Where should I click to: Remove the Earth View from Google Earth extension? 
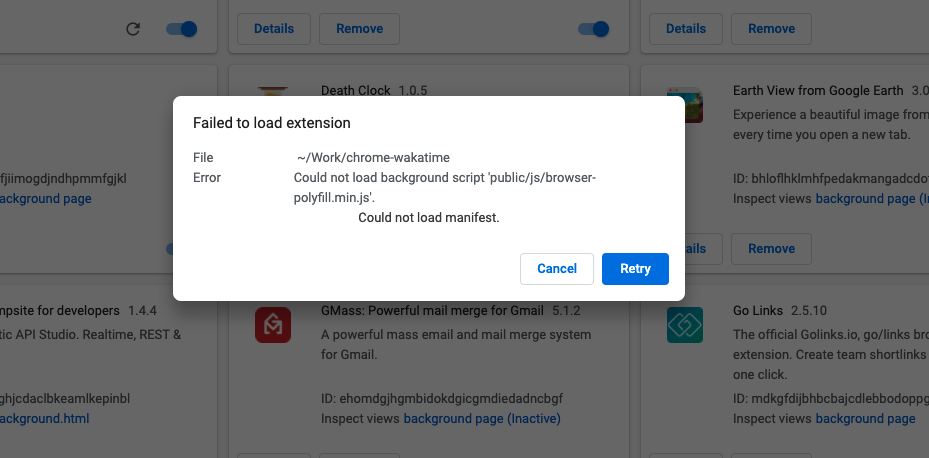(x=771, y=249)
